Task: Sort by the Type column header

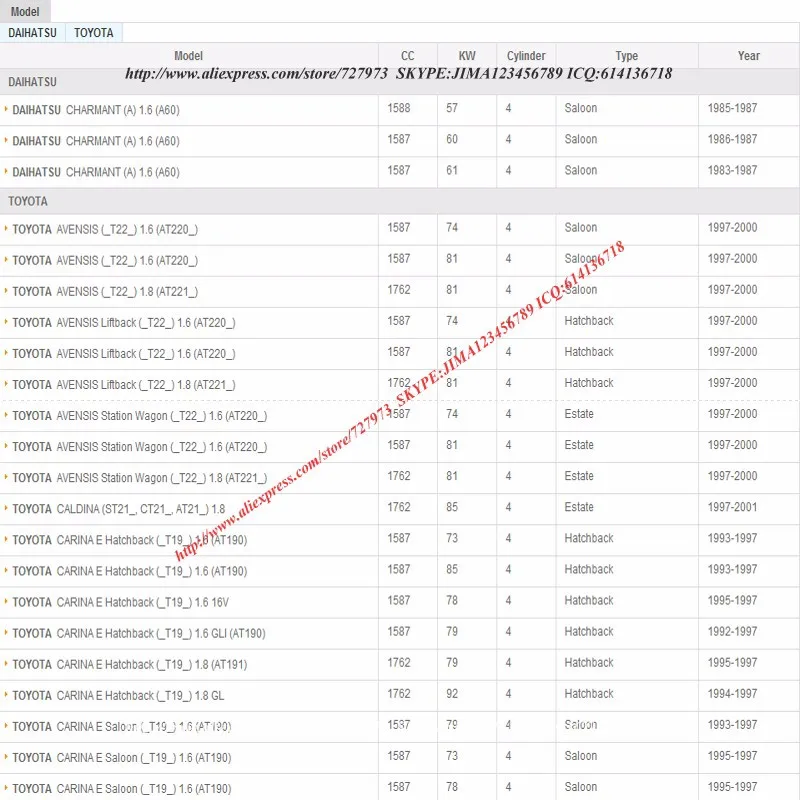Action: (x=627, y=56)
